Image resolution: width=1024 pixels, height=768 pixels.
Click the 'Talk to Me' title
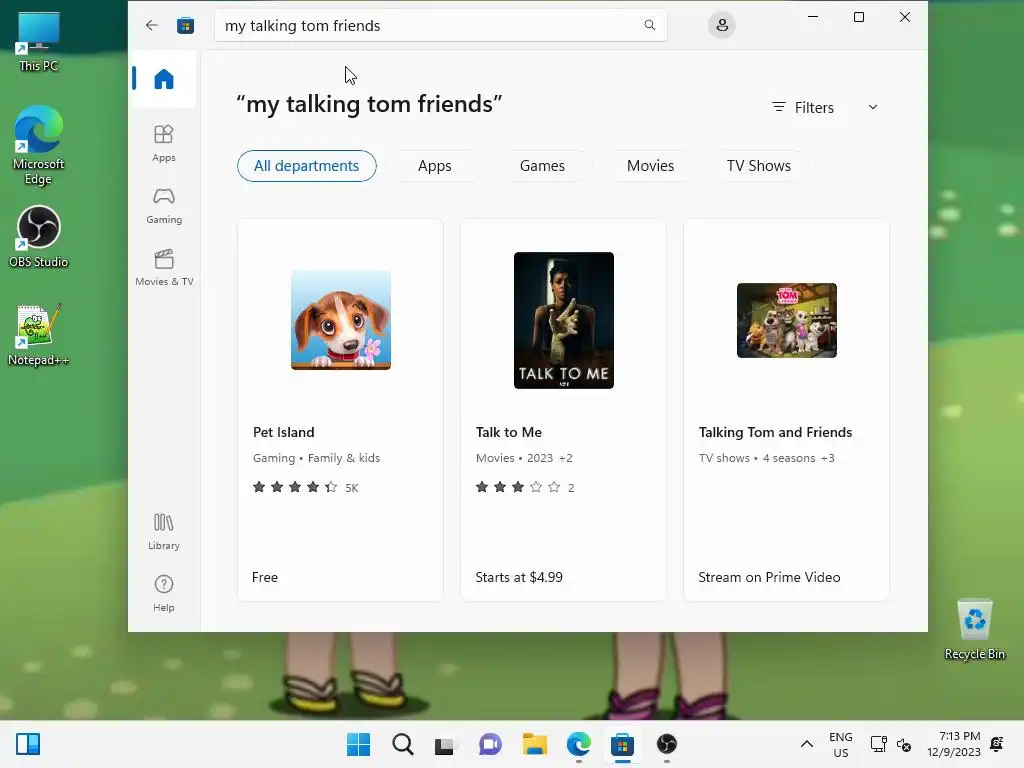[509, 432]
